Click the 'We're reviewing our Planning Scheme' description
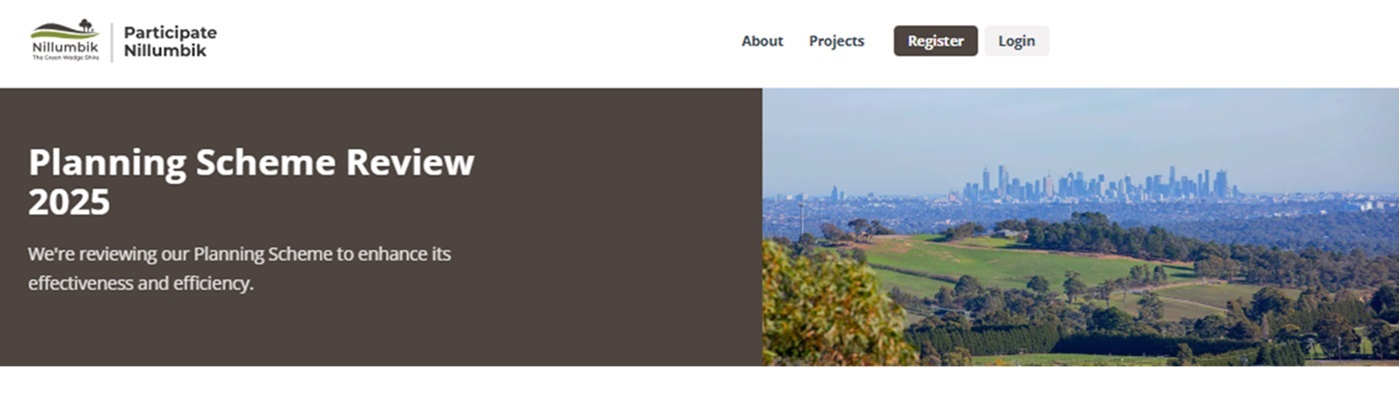This screenshot has height=400, width=1400. (240, 268)
